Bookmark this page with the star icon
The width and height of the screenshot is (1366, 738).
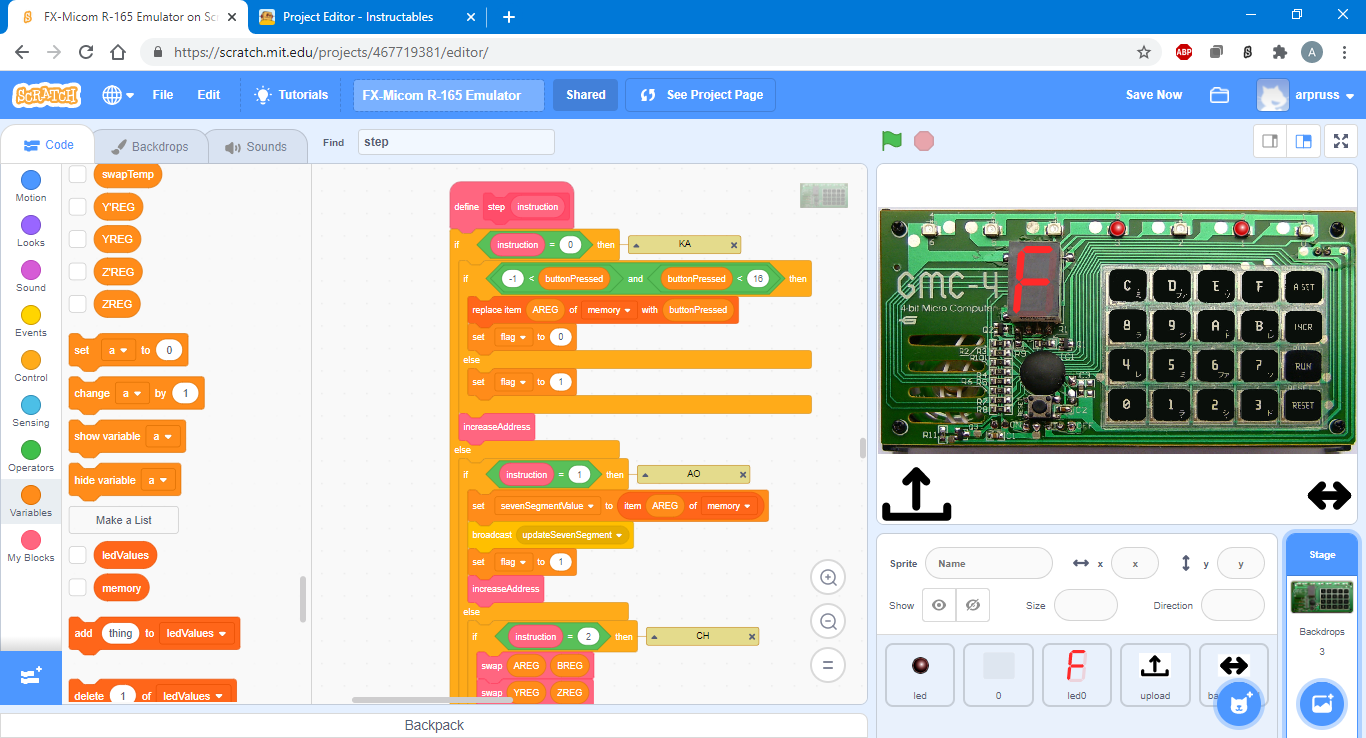pyautogui.click(x=1144, y=52)
